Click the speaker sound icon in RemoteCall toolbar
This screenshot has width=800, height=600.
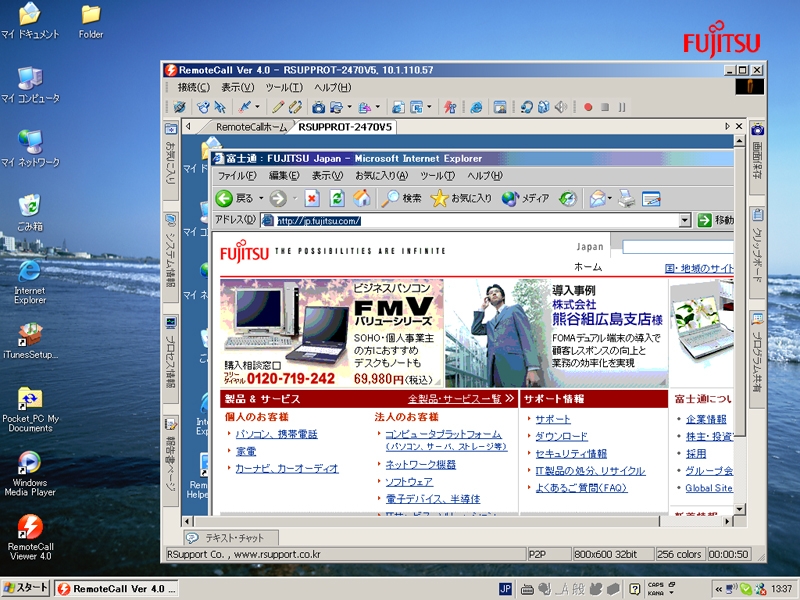(561, 107)
